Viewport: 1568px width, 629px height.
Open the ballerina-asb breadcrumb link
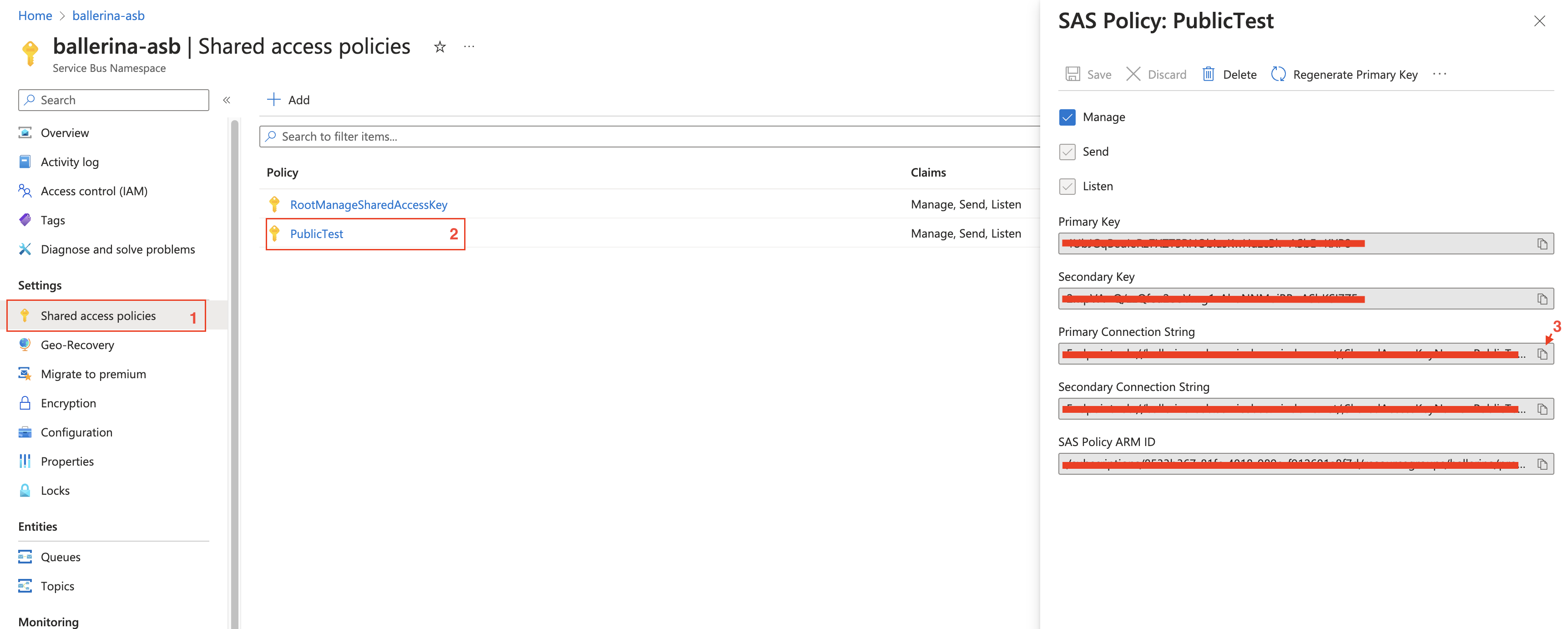point(108,16)
